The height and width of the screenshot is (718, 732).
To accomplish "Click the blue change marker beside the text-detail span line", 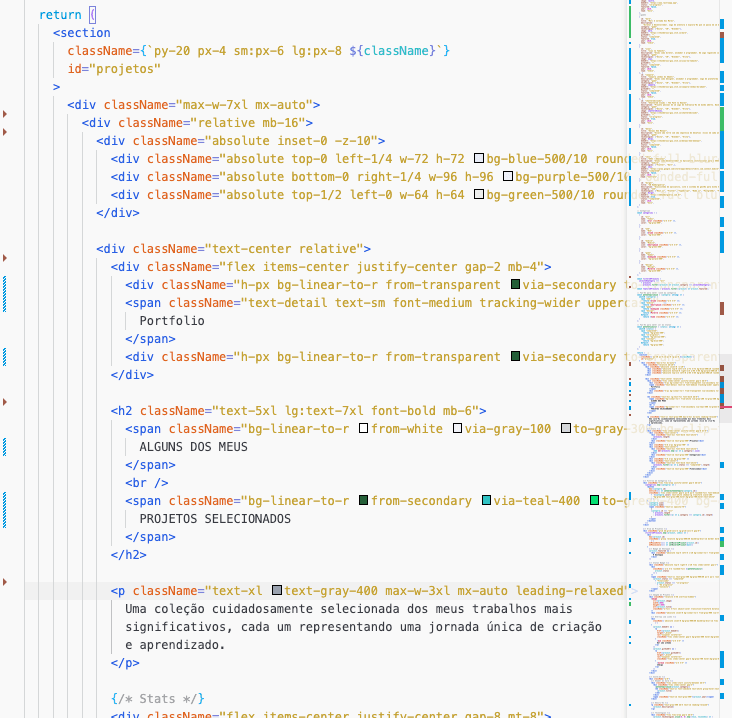I will pyautogui.click(x=5, y=294).
